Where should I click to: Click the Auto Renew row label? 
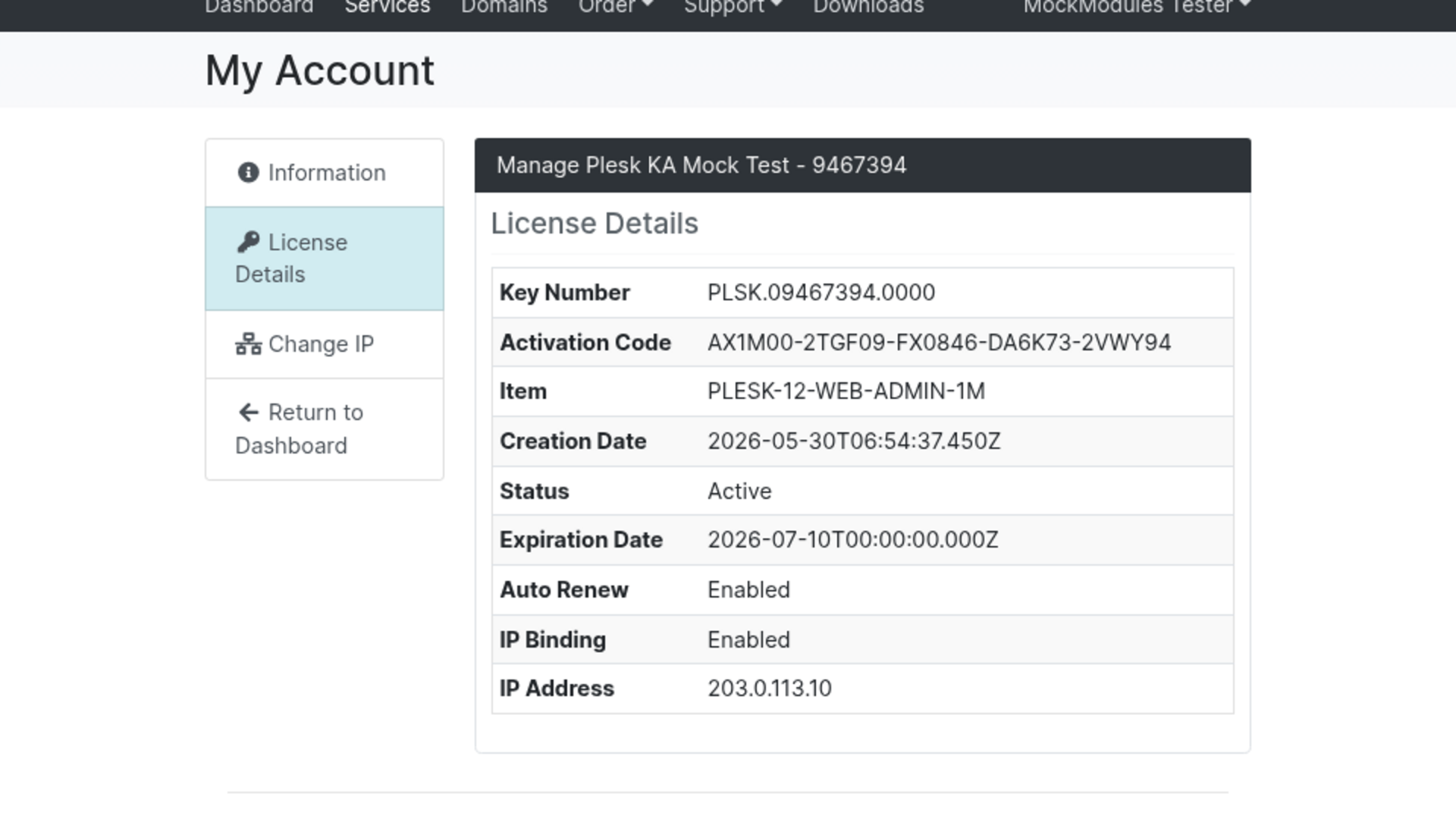point(563,590)
